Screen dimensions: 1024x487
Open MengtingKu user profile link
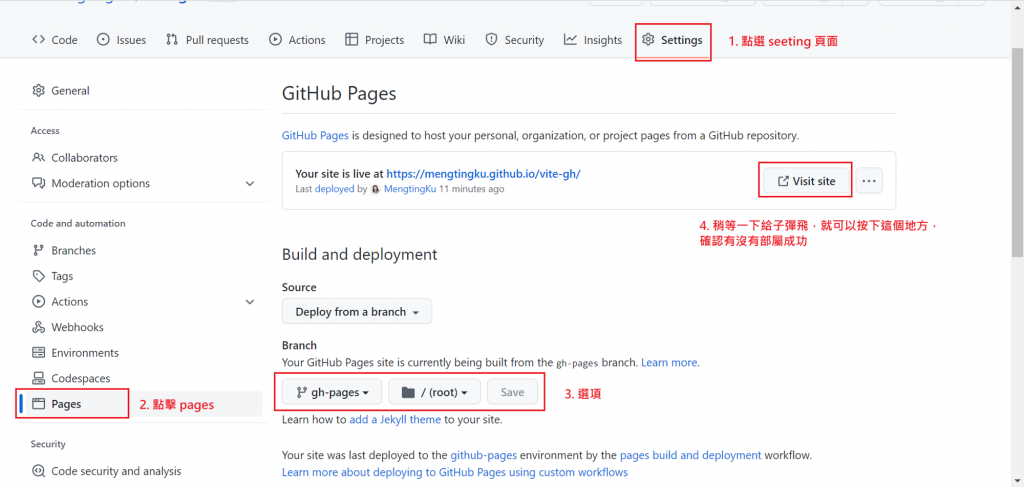410,189
